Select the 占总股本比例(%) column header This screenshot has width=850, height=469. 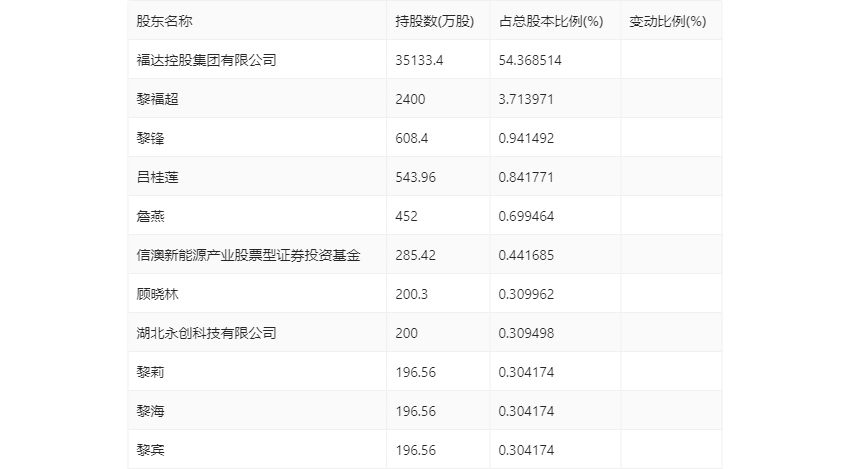click(x=551, y=21)
